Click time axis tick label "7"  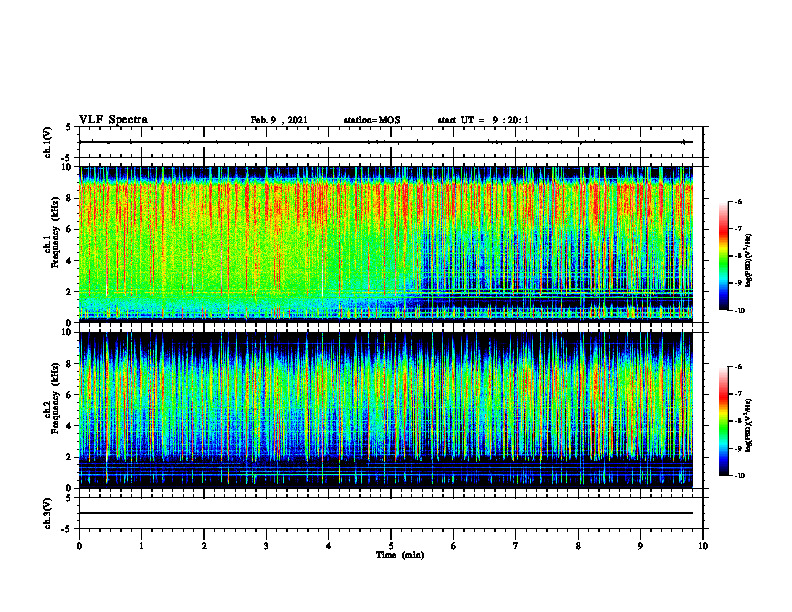coord(516,546)
